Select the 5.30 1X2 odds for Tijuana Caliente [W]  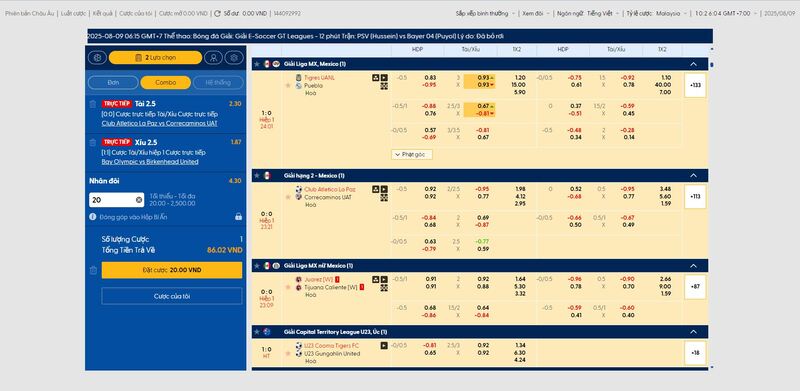(519, 286)
